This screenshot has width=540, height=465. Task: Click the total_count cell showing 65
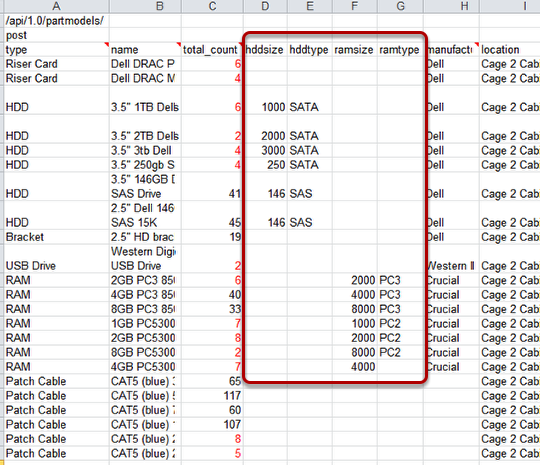212,381
